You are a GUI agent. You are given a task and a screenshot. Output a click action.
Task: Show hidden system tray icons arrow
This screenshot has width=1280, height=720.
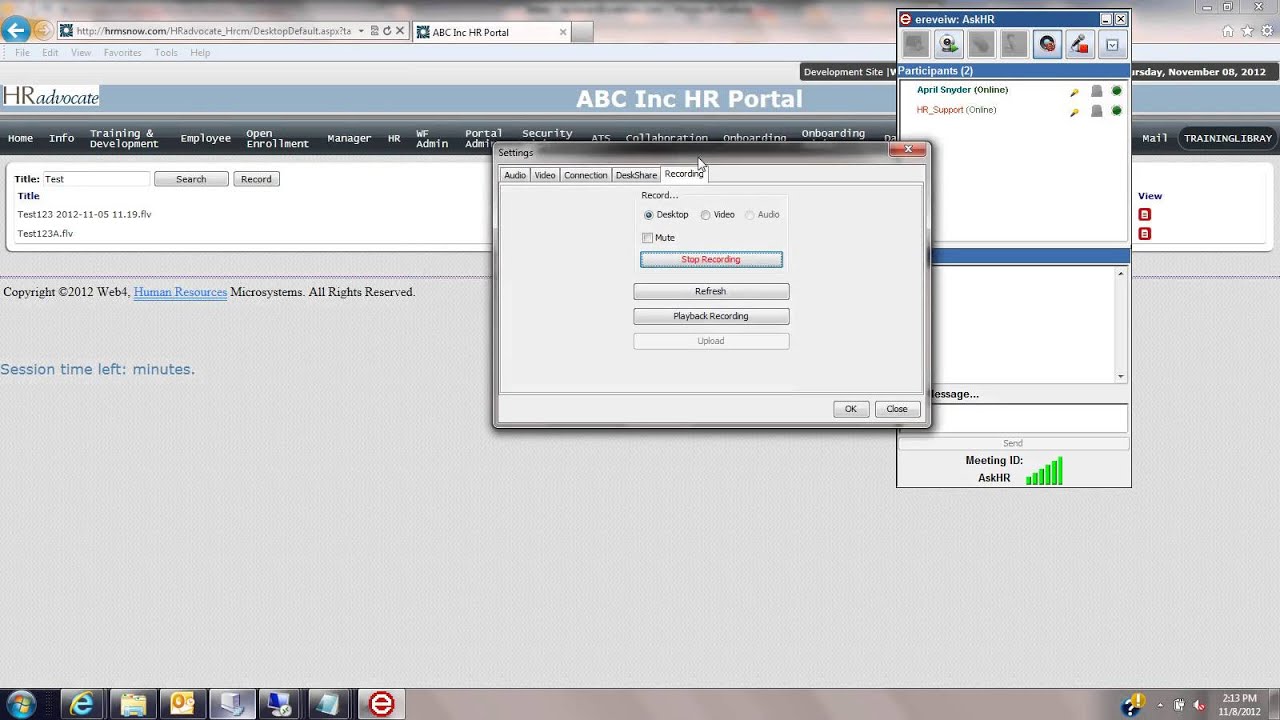pyautogui.click(x=1161, y=704)
